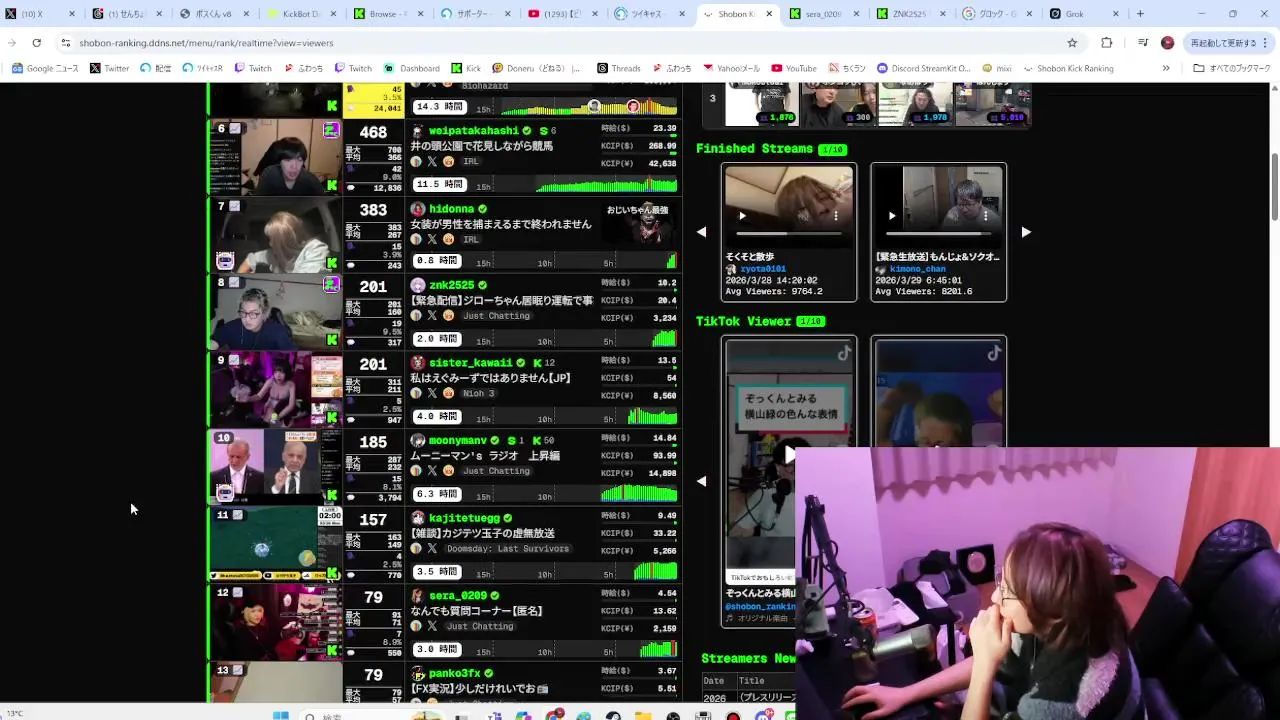Click the browser address bar URL
1280x720 pixels.
[x=206, y=43]
